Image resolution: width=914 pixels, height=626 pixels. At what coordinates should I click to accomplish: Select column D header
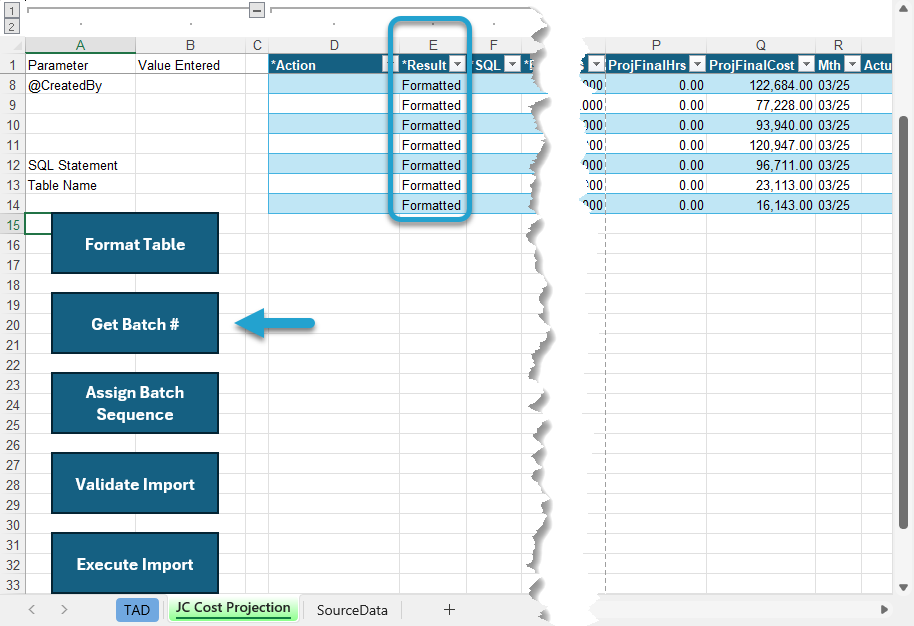(x=334, y=45)
